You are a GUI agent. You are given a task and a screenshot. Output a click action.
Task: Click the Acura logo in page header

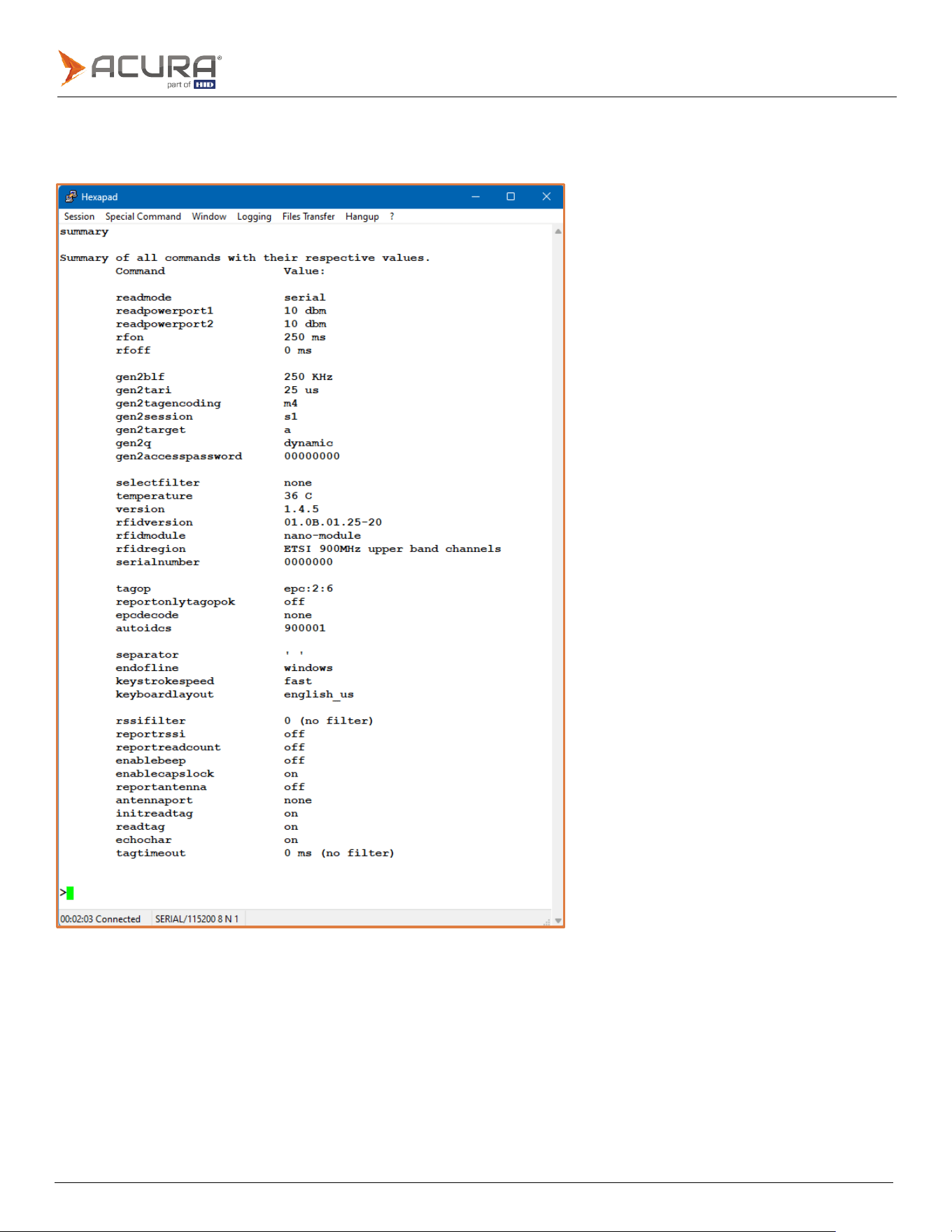140,69
